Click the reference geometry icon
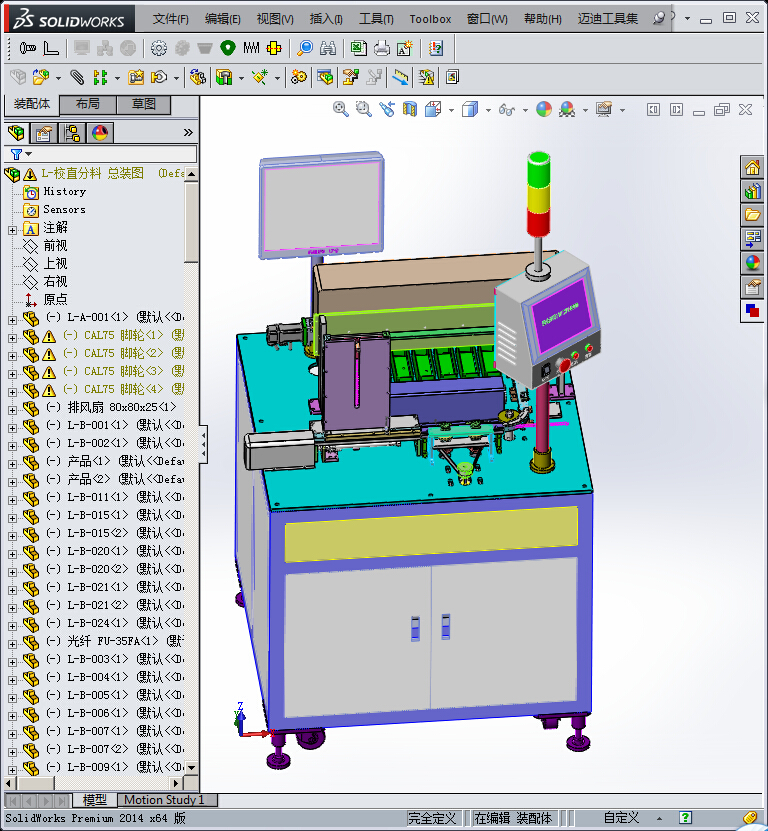Screen dimensions: 768x831 (260, 77)
